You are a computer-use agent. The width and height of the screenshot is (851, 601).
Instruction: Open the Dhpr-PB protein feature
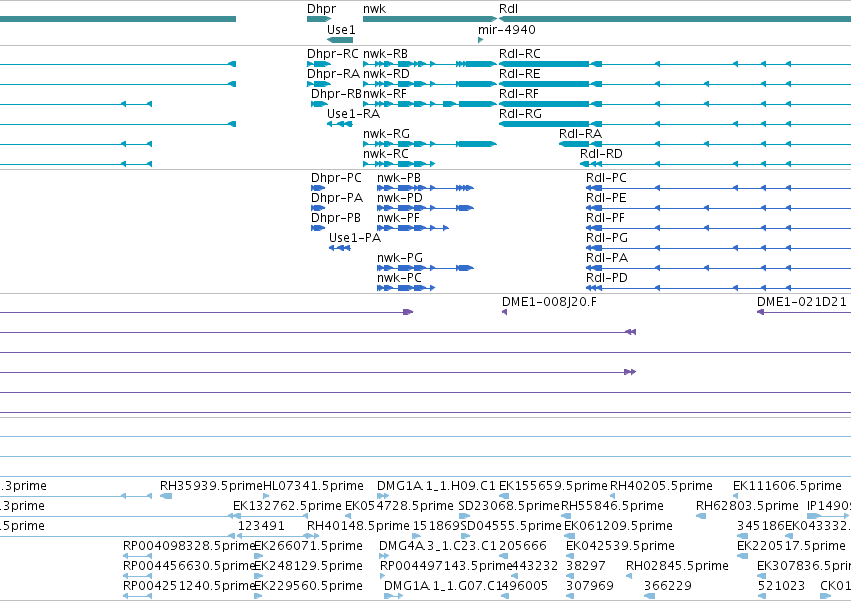pos(318,228)
